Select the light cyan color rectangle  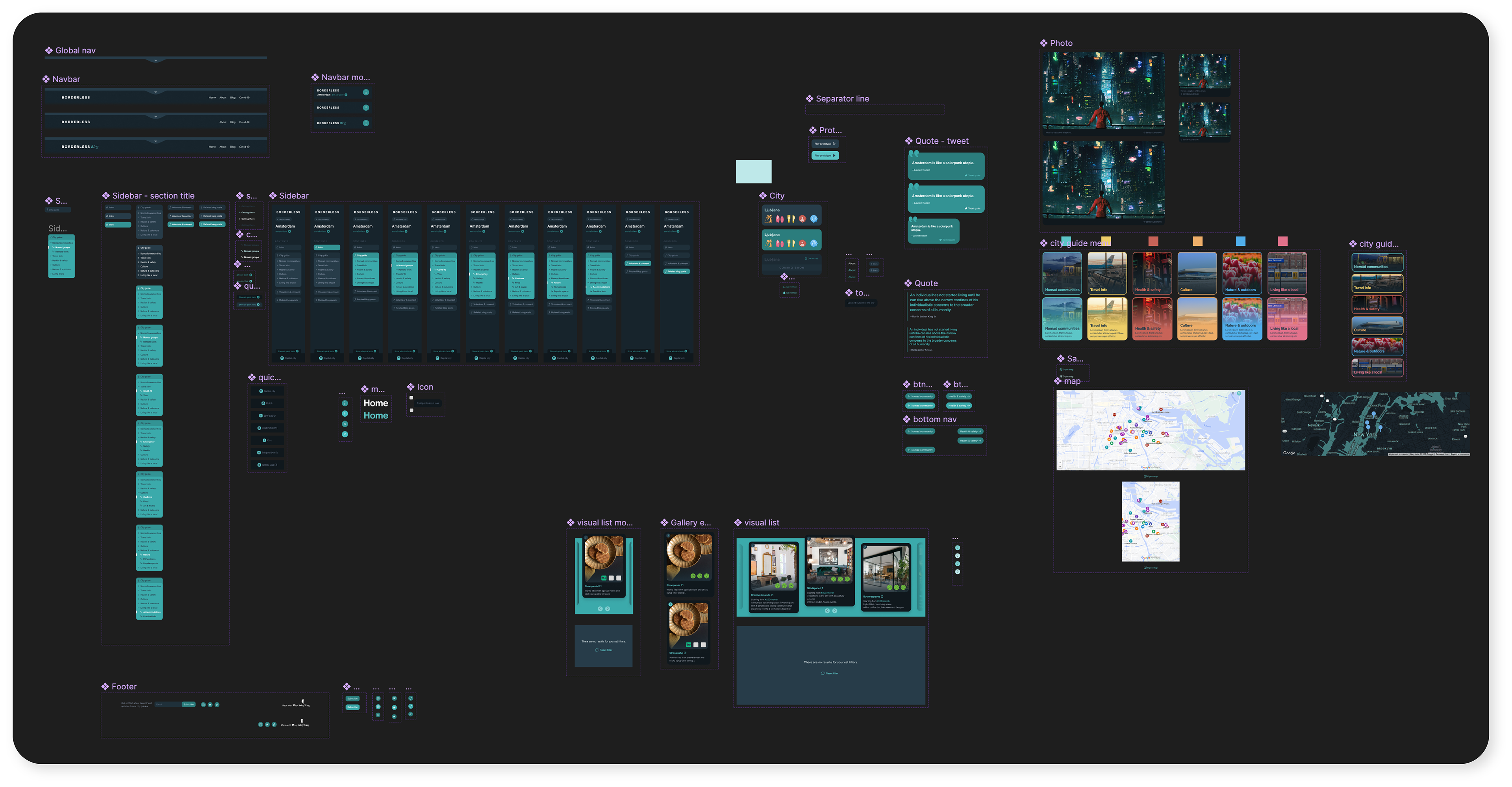click(754, 171)
